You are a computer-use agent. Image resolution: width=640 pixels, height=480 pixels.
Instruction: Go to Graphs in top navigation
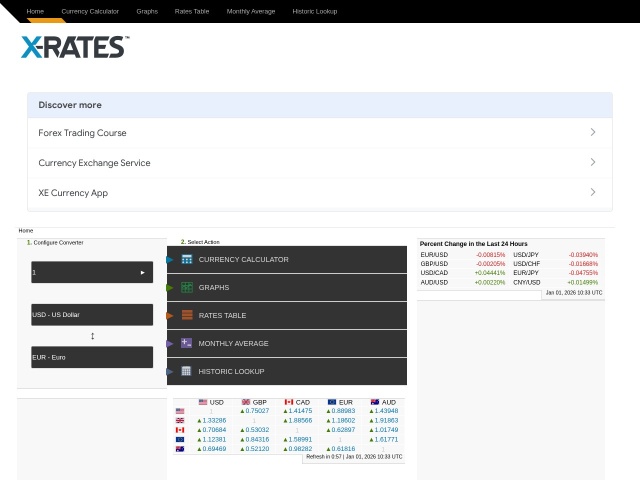coord(147,11)
